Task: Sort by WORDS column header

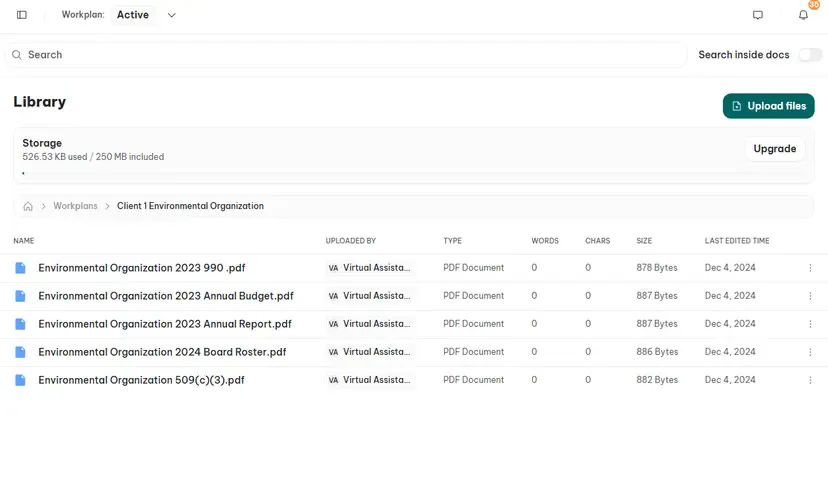Action: [x=545, y=241]
